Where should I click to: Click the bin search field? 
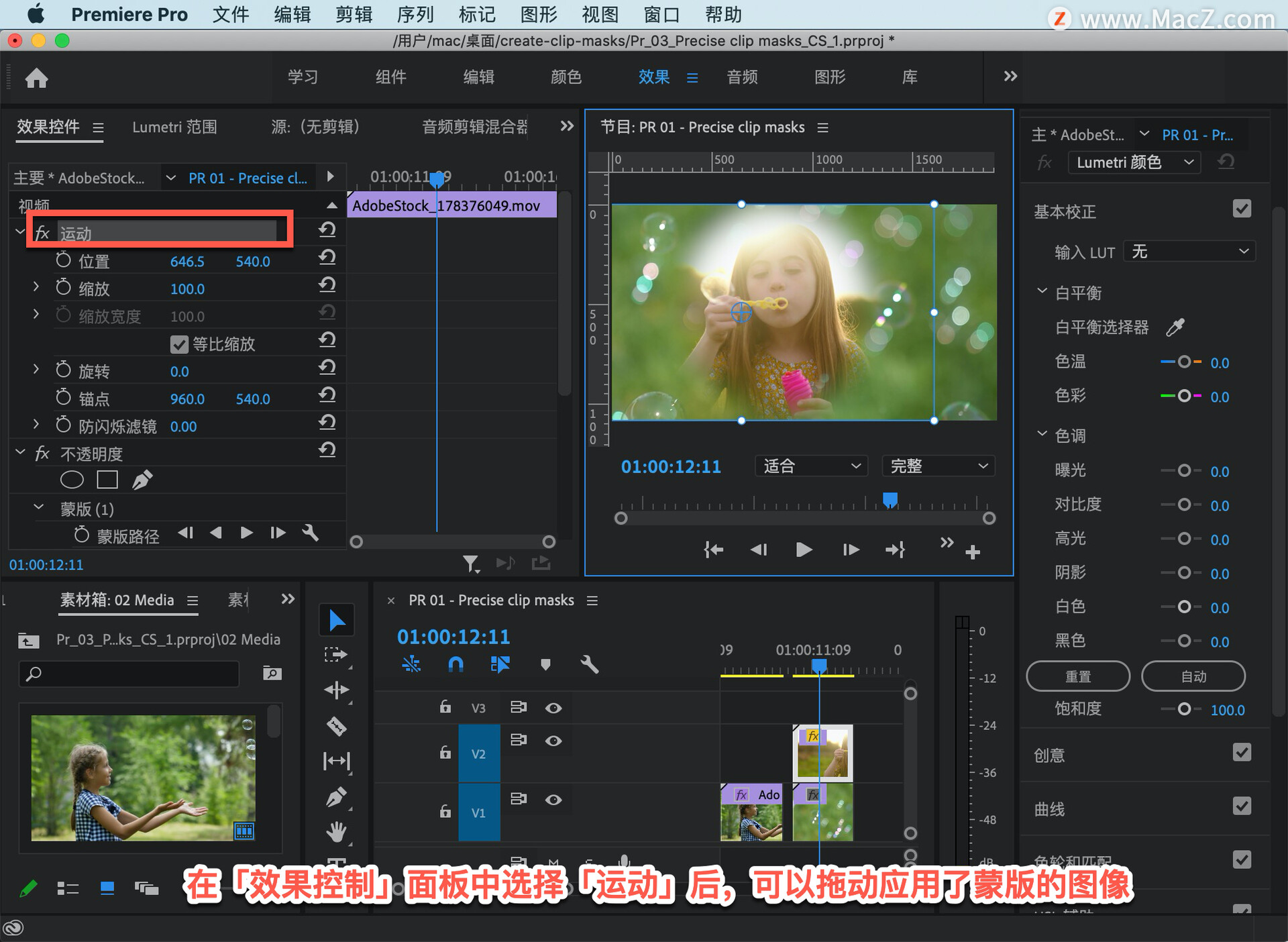click(x=129, y=674)
